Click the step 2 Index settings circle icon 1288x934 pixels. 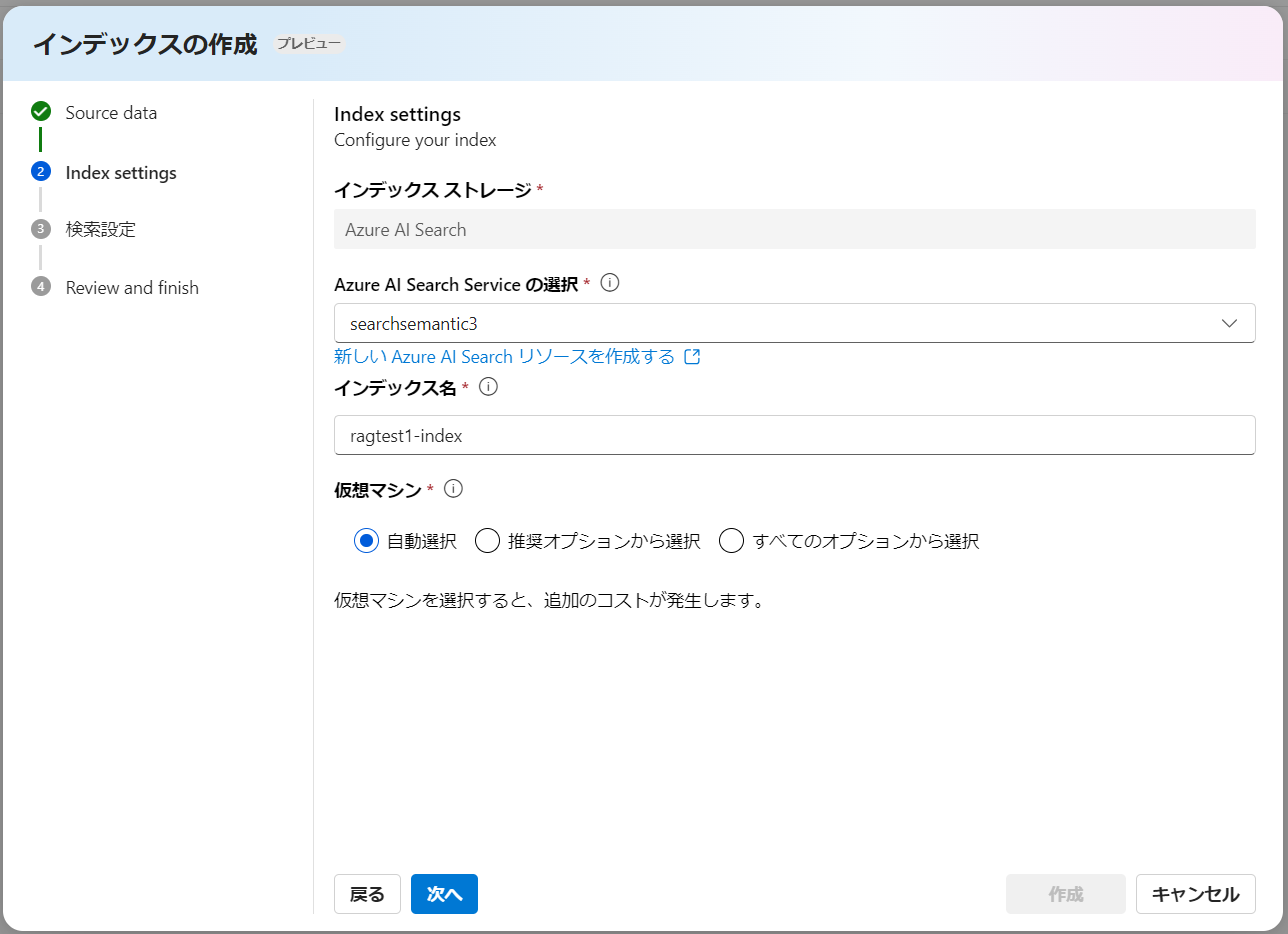point(41,171)
